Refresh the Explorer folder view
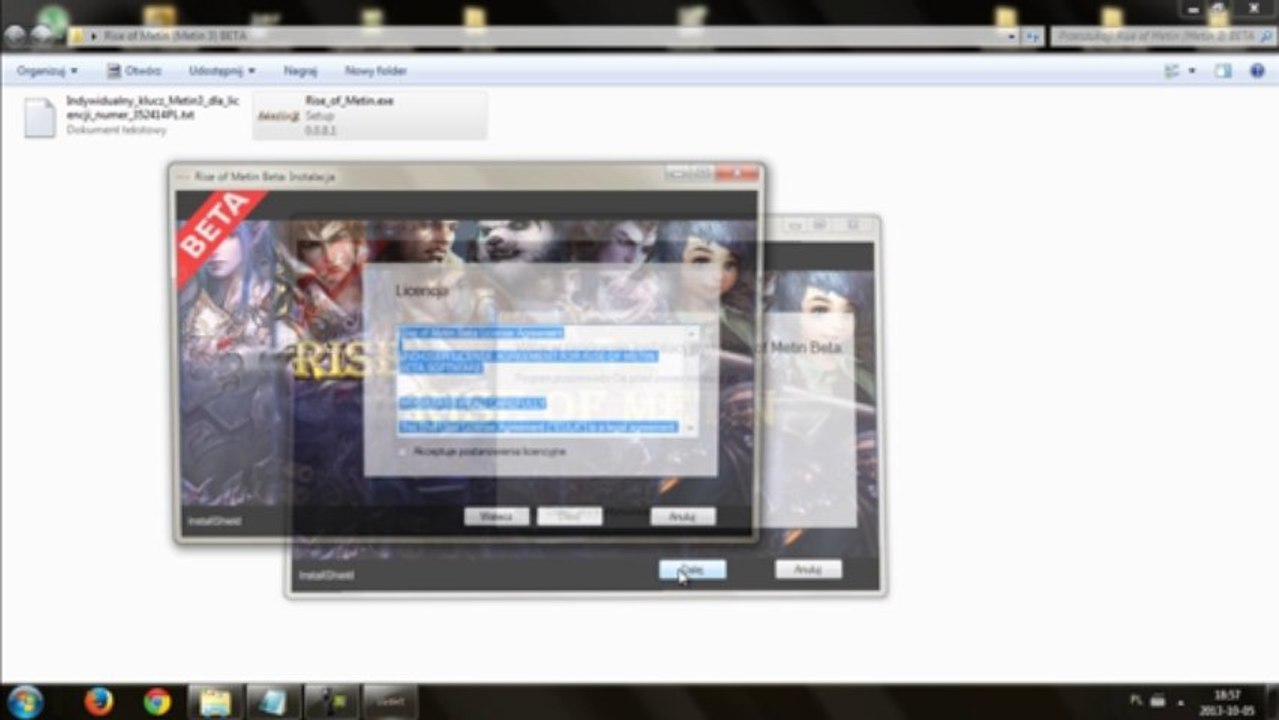1279x720 pixels. [1032, 36]
